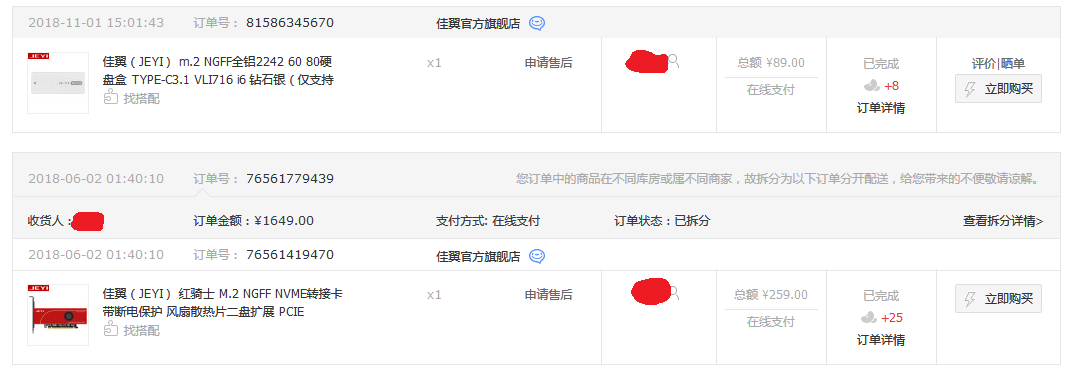The height and width of the screenshot is (372, 1070).
Task: Open 评价|晒单 for the first order
Action: [998, 63]
